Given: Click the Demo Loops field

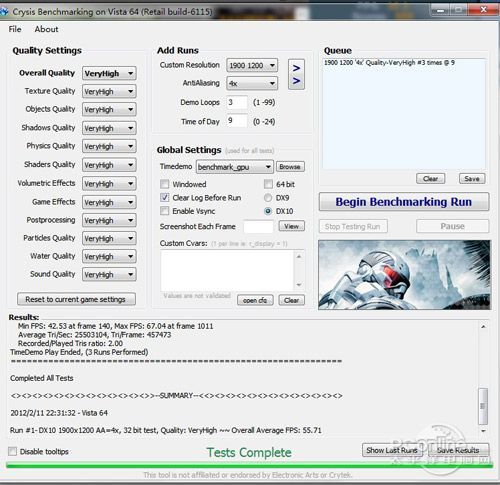Looking at the screenshot, I should click(x=237, y=102).
